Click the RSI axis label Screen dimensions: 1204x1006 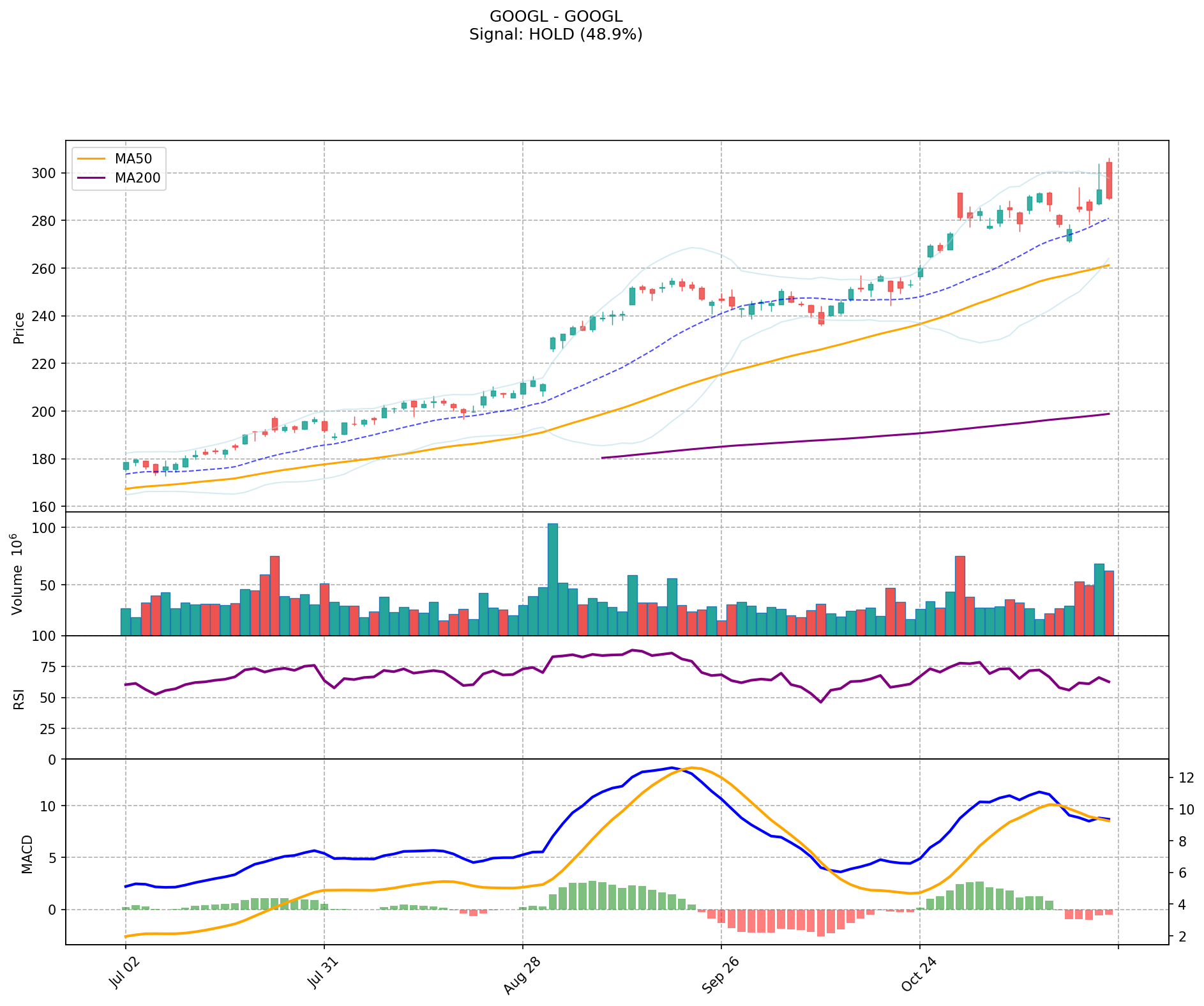19,699
